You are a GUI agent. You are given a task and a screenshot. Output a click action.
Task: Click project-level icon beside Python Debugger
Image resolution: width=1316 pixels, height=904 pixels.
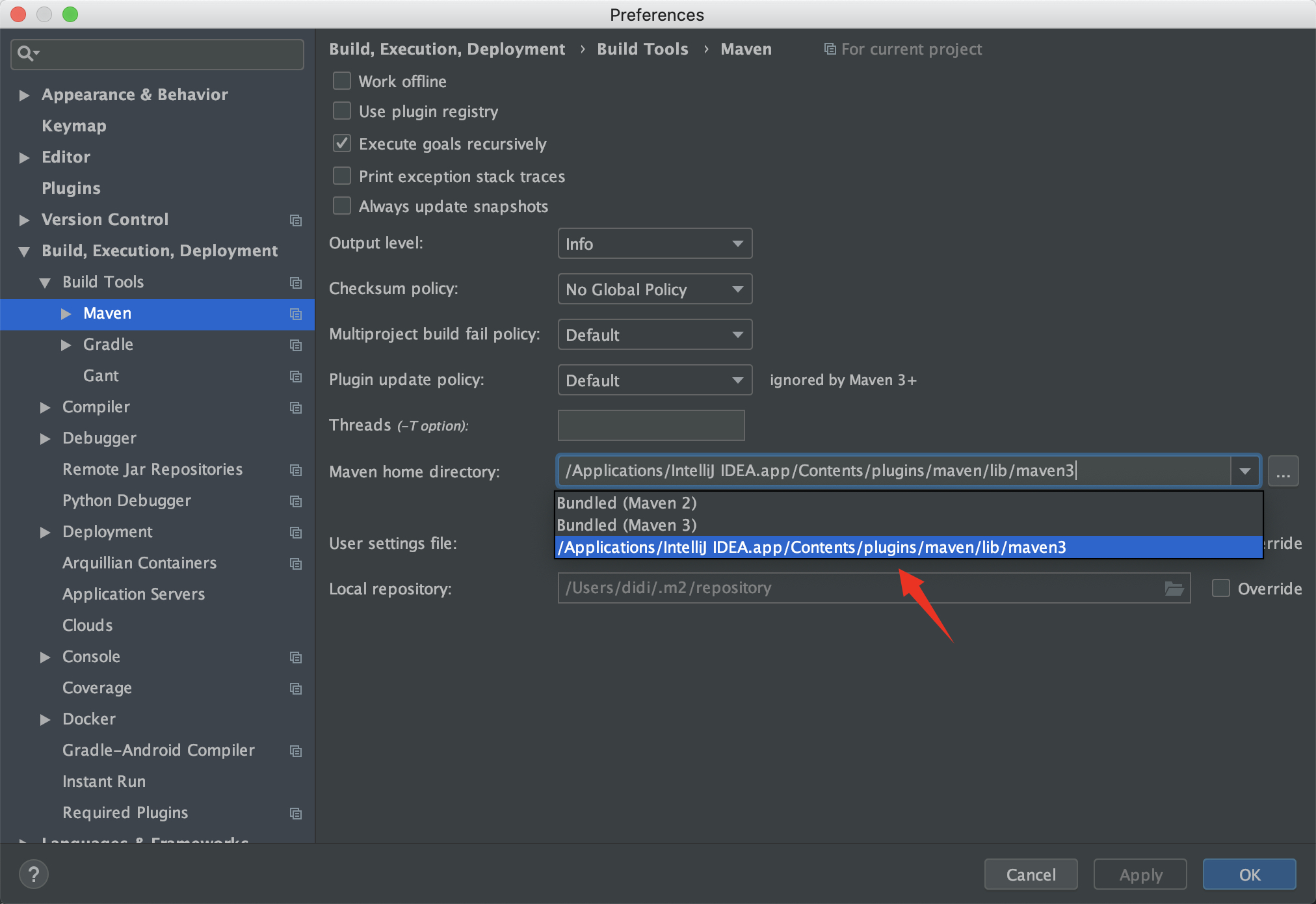tap(296, 501)
